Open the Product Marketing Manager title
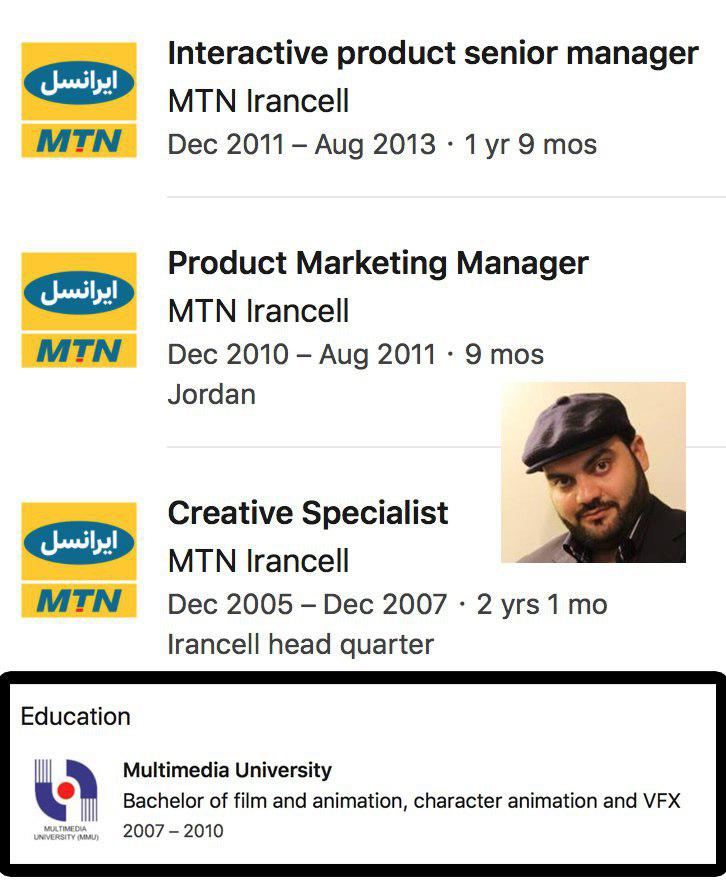The width and height of the screenshot is (726, 882). point(378,263)
